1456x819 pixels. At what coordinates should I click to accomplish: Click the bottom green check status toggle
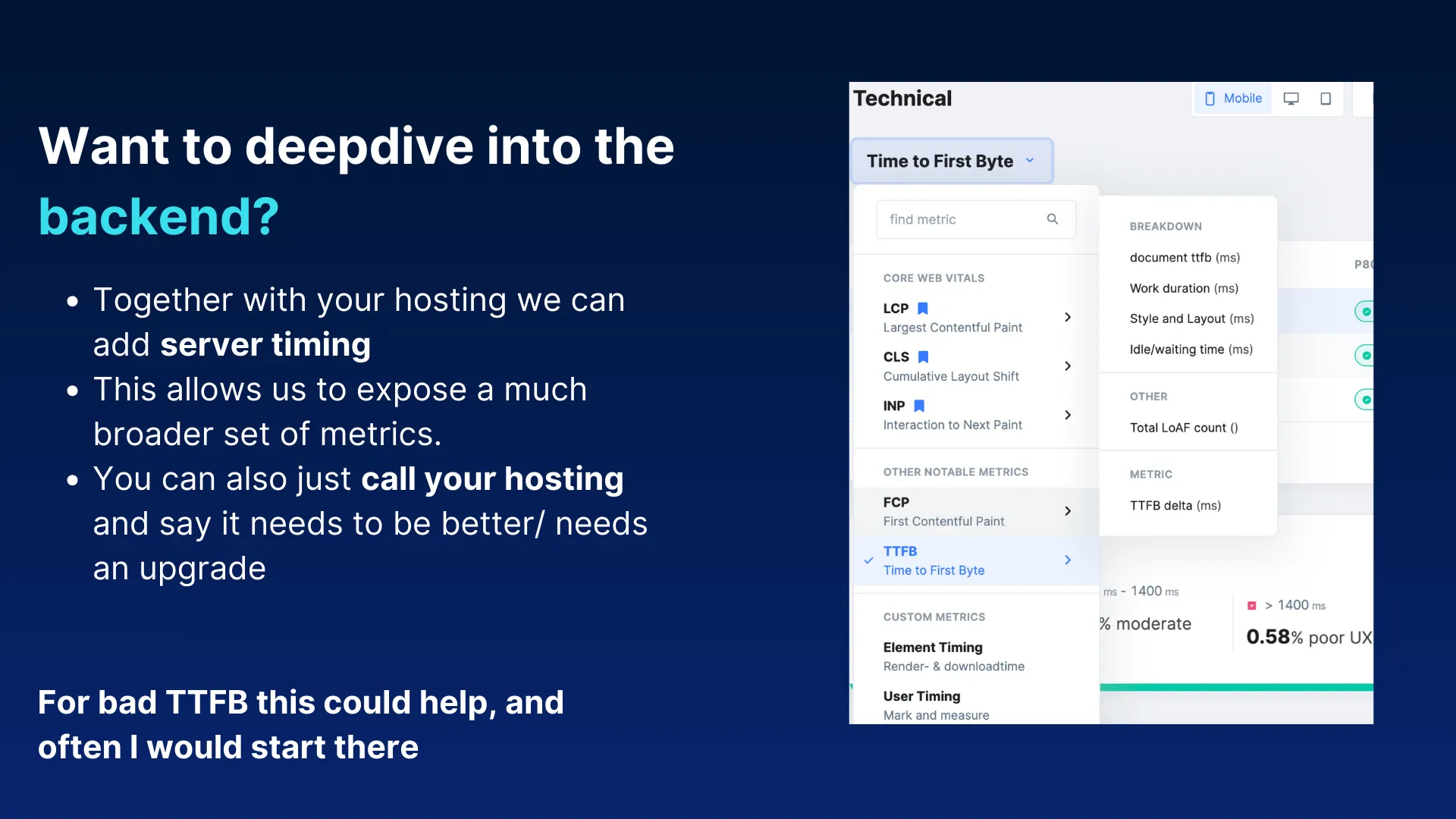click(1366, 400)
